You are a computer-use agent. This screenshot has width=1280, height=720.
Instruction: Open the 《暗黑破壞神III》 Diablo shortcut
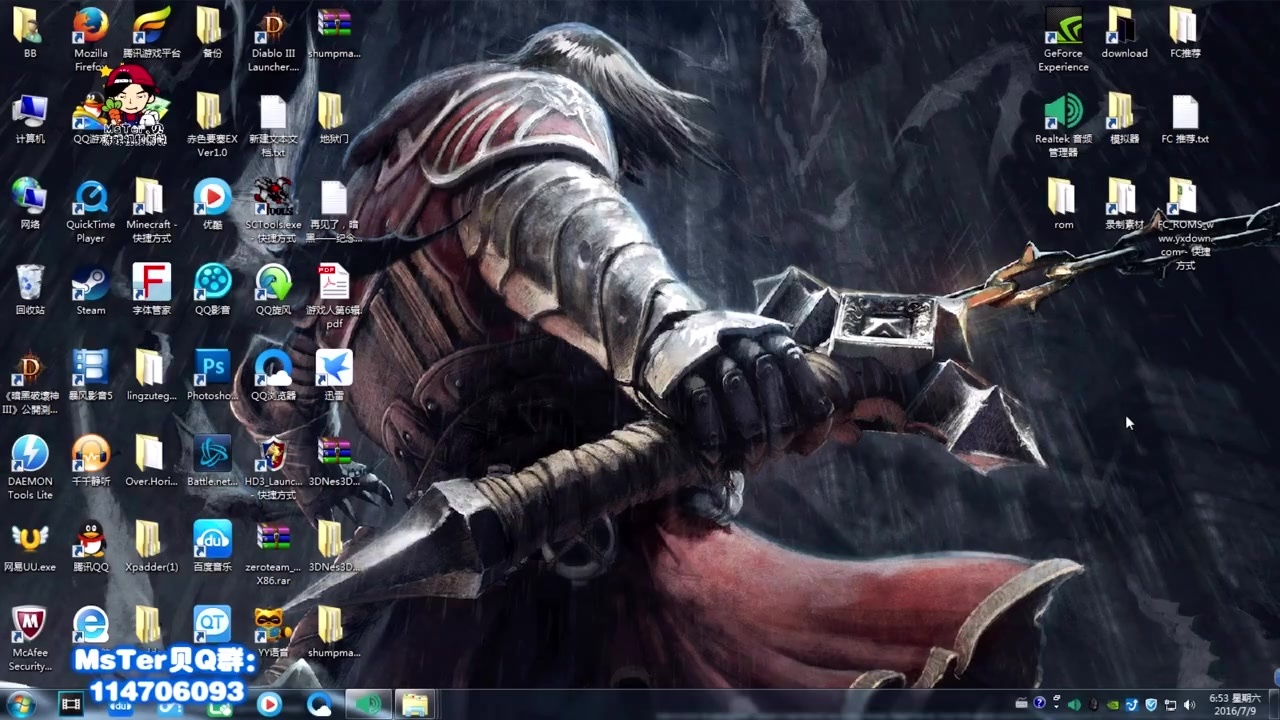tap(30, 382)
